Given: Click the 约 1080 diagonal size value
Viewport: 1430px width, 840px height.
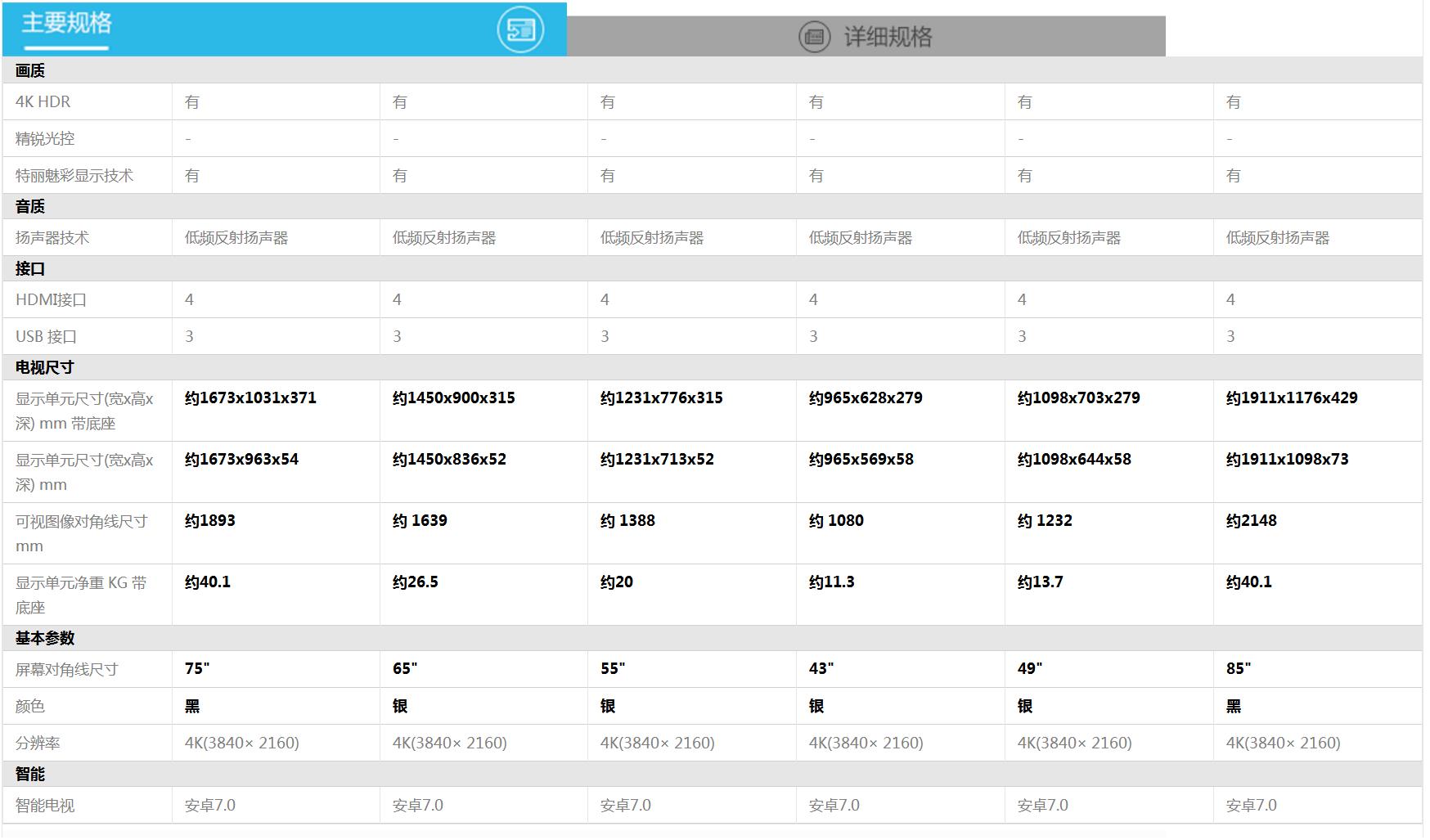Looking at the screenshot, I should (836, 521).
